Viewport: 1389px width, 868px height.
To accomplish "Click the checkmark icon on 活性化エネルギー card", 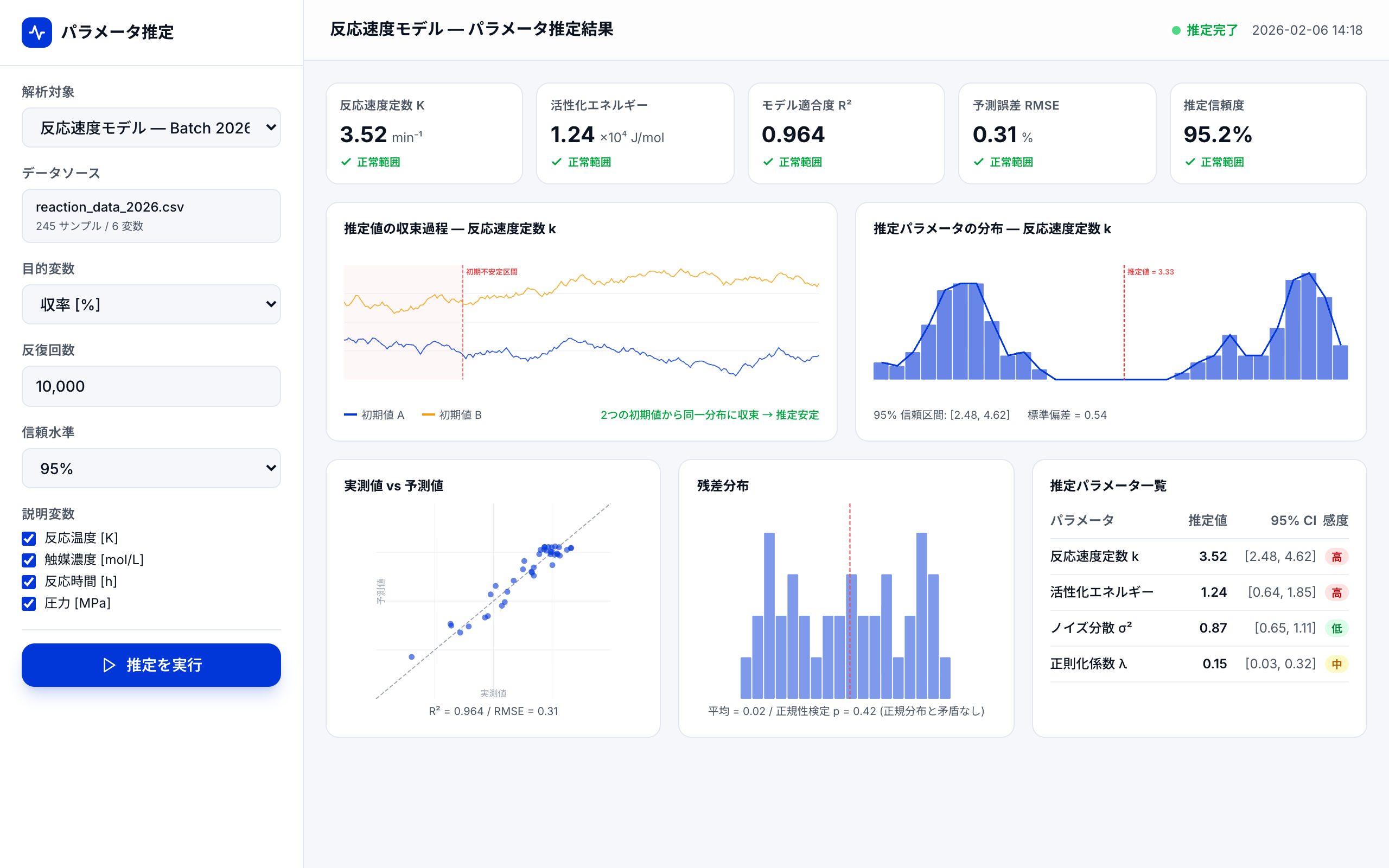I will [x=557, y=162].
